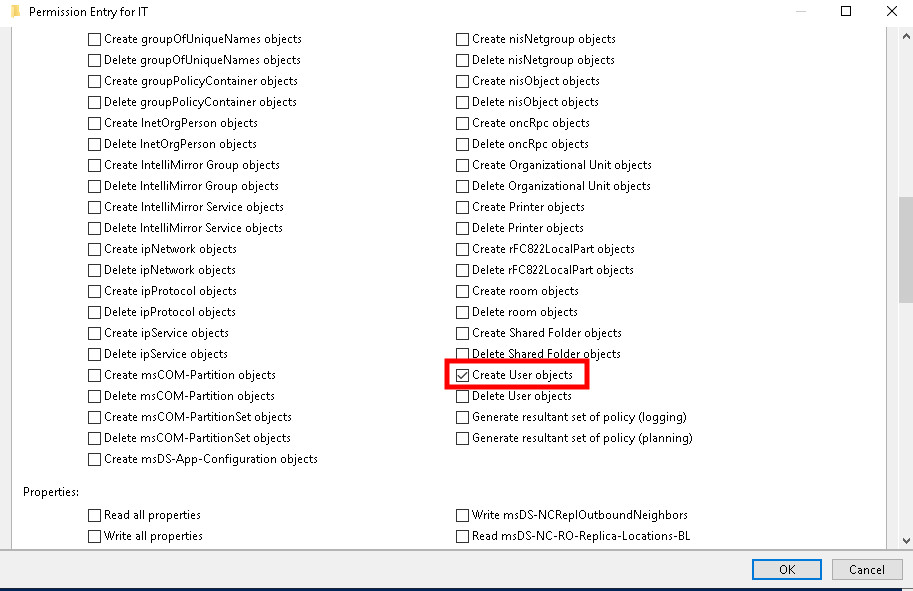Check Create Organizational Unit objects
Screen dimensions: 913x591
462,165
